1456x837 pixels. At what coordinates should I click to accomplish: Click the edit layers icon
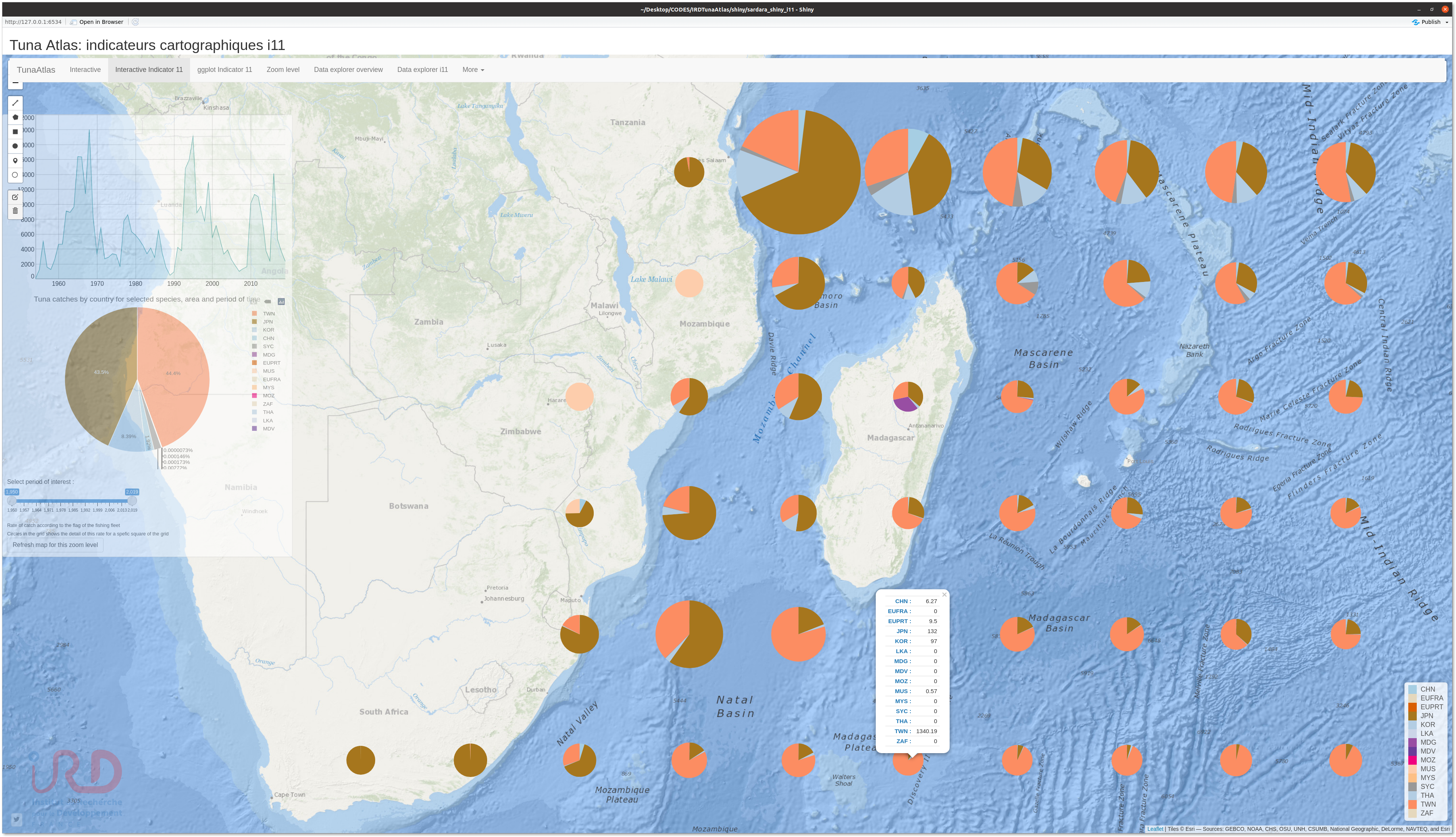[x=15, y=197]
